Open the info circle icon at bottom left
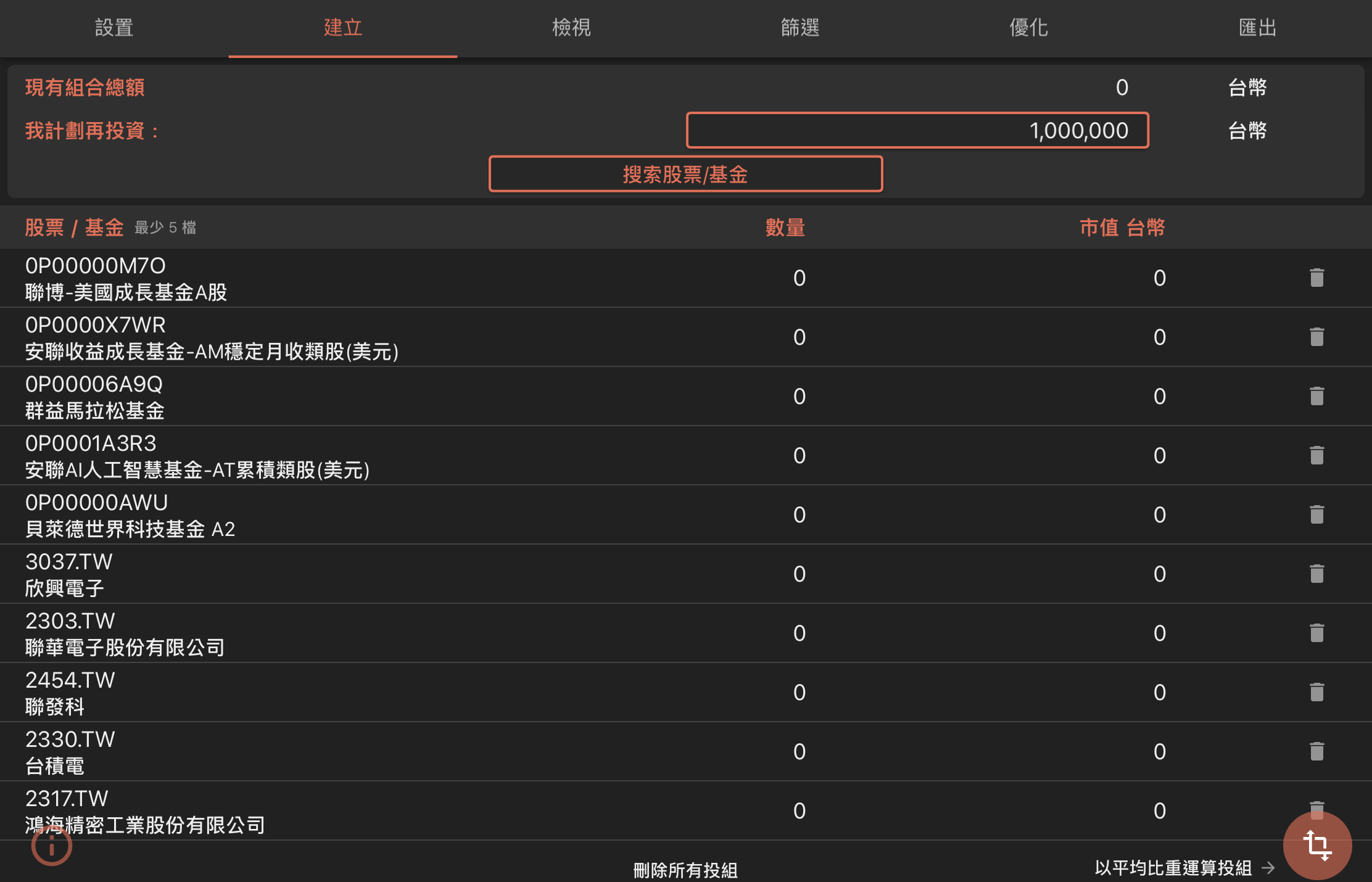The image size is (1372, 882). [x=52, y=846]
